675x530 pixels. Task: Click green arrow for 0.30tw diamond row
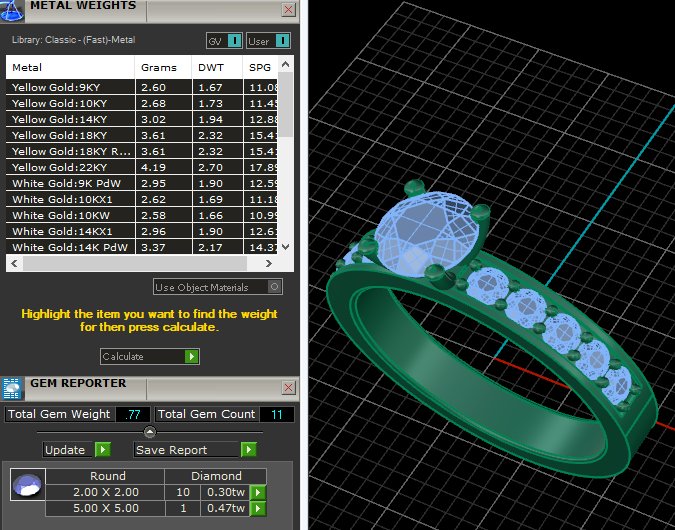(x=258, y=492)
